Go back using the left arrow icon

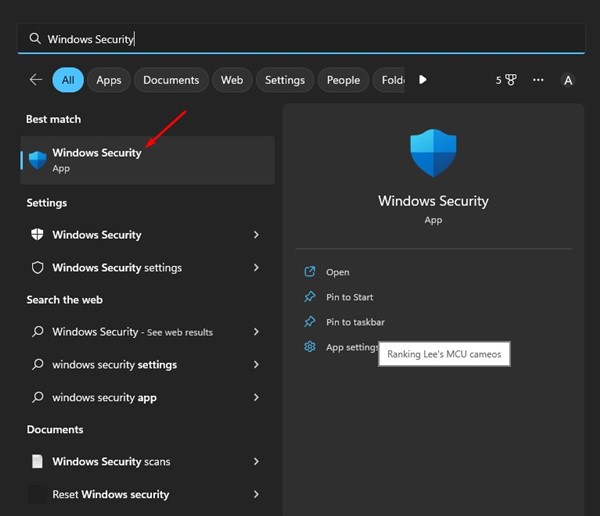[x=36, y=80]
